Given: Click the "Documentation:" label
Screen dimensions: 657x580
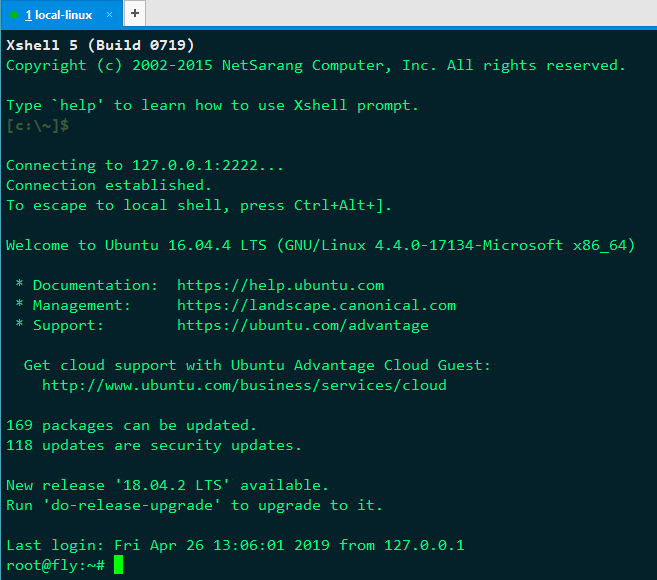Looking at the screenshot, I should [95, 285].
